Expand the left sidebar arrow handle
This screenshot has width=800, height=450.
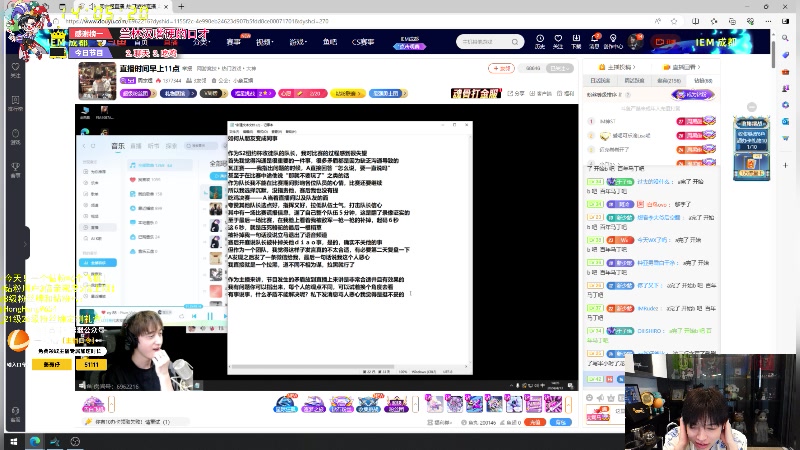tap(24, 244)
